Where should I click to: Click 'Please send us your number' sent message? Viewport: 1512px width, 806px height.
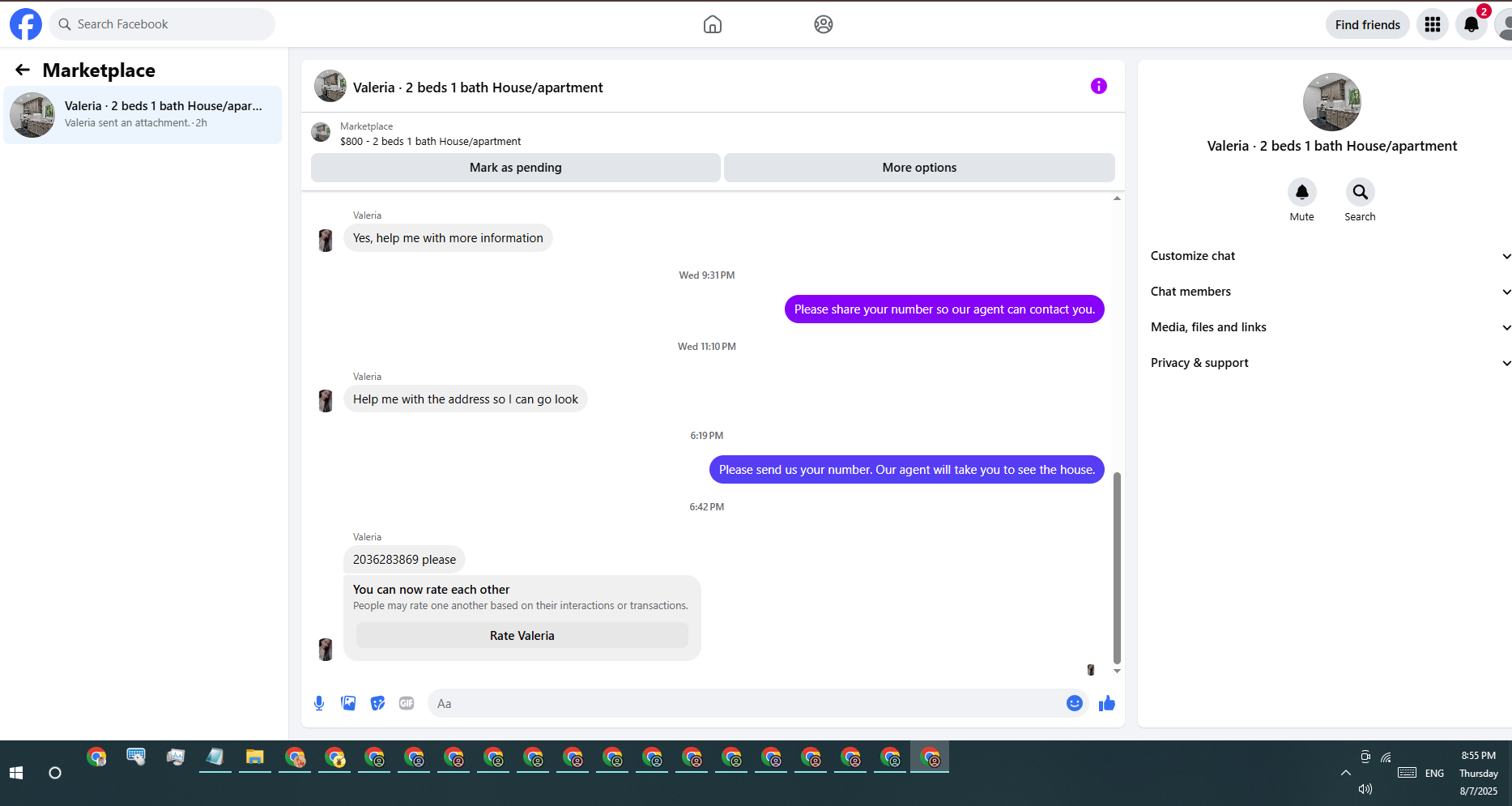click(907, 470)
